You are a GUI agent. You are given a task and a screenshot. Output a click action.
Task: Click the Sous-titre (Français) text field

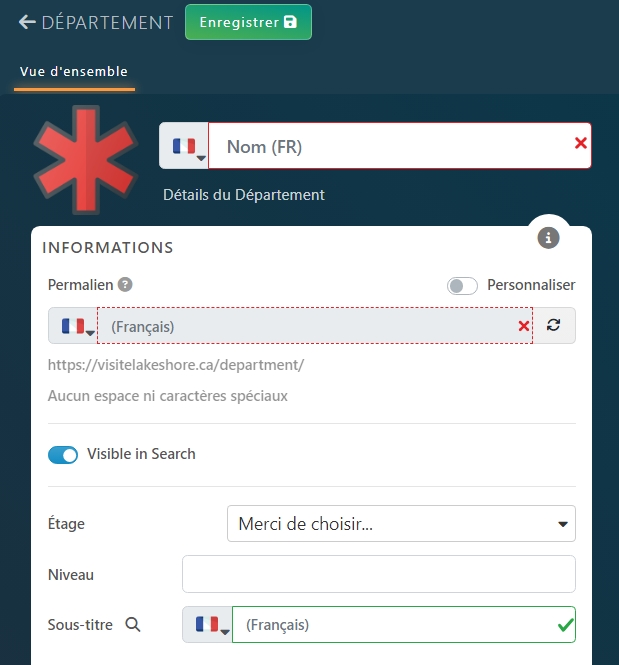[x=395, y=625]
